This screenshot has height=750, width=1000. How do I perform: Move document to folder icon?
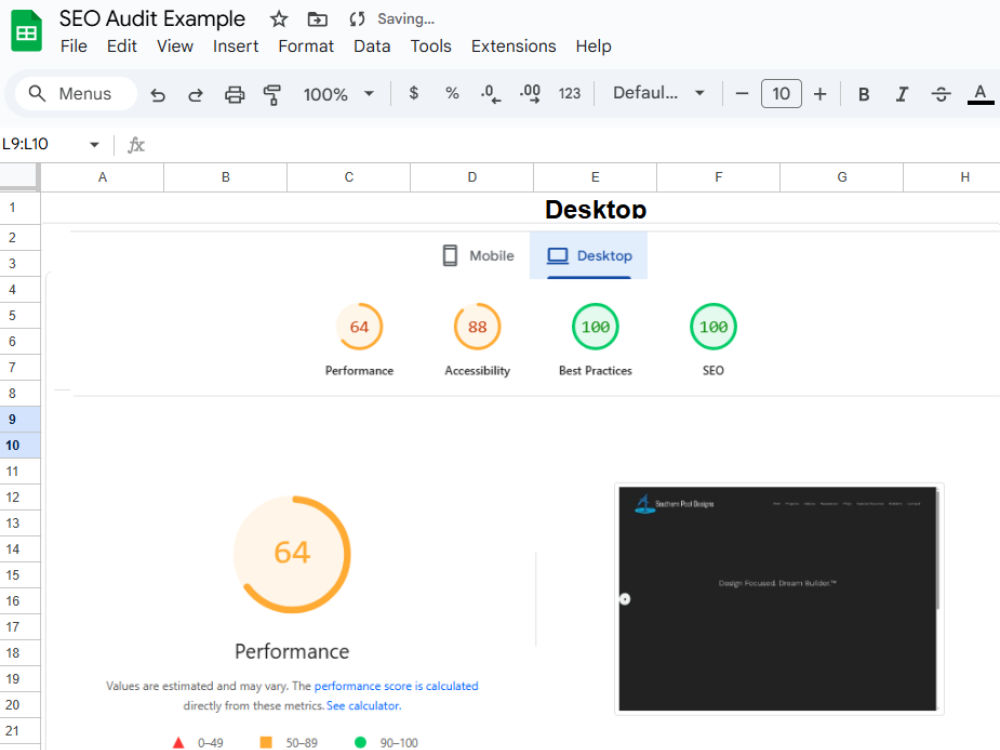317,19
